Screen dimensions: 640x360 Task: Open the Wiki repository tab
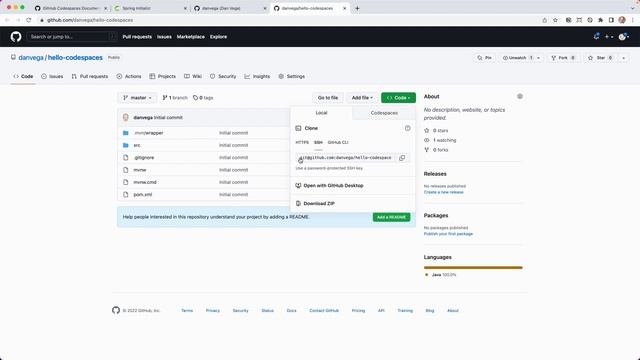point(193,76)
